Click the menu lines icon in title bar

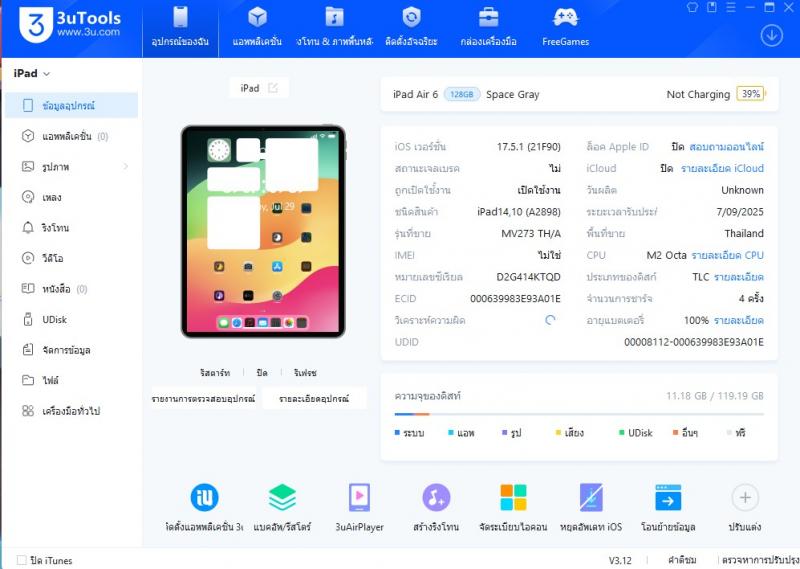point(731,7)
